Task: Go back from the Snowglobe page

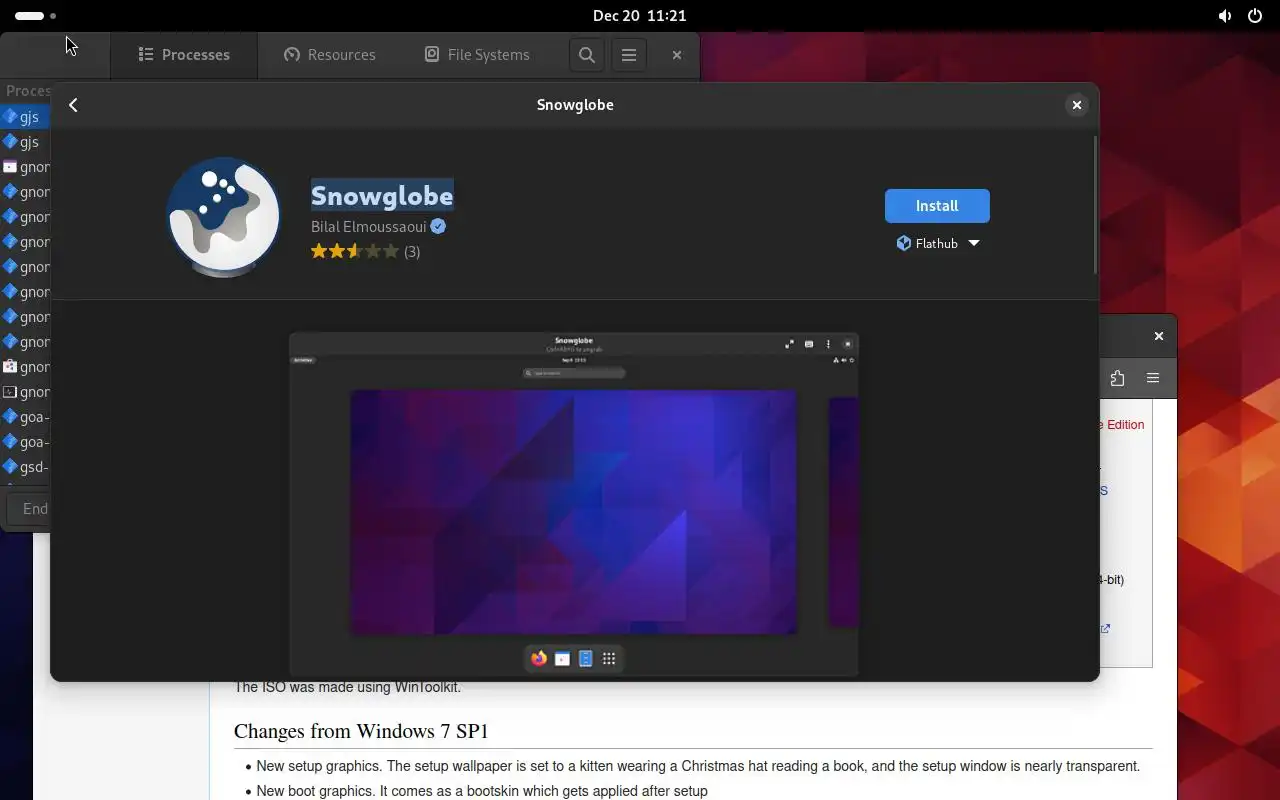Action: 73,105
